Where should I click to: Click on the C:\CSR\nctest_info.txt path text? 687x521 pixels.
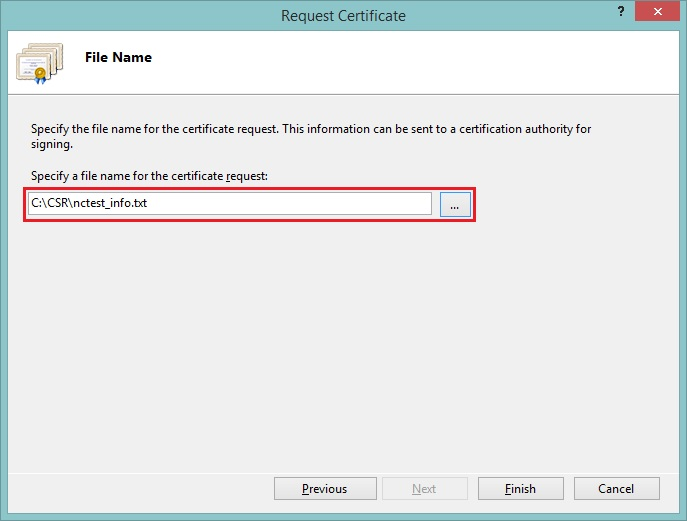tap(90, 203)
